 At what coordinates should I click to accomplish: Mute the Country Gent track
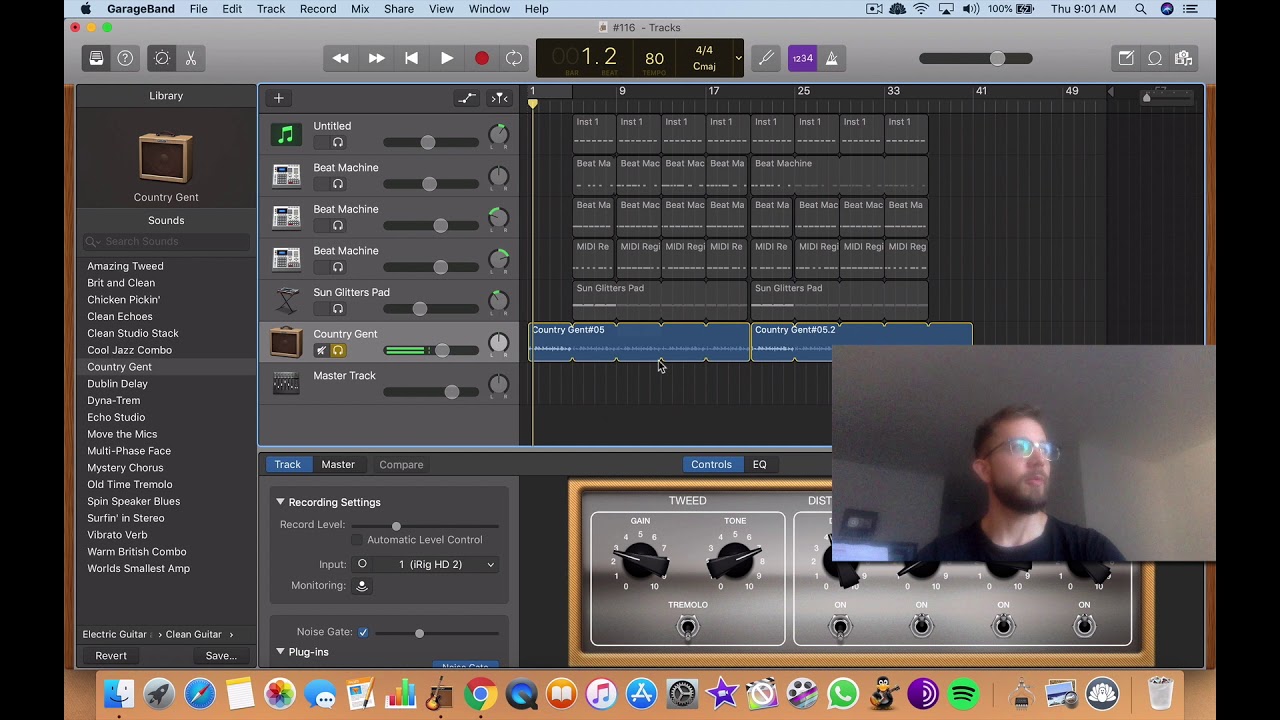click(321, 351)
